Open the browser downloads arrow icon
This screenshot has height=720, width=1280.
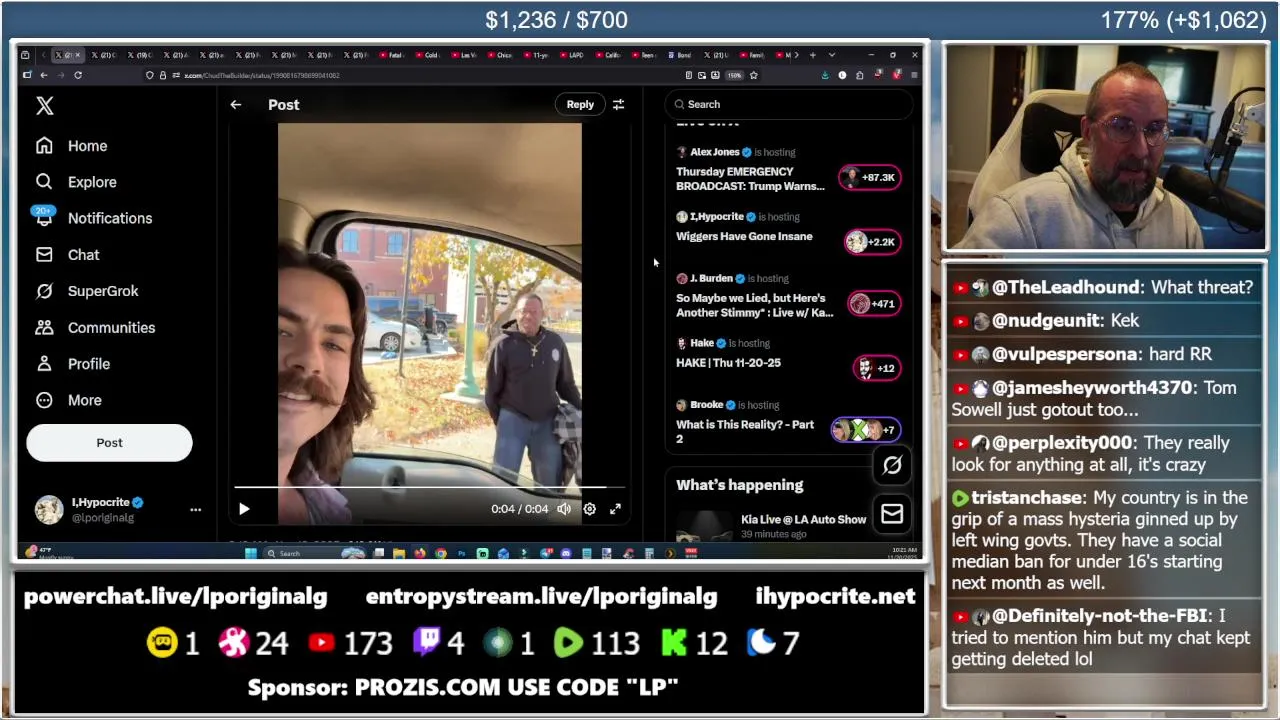tap(825, 75)
